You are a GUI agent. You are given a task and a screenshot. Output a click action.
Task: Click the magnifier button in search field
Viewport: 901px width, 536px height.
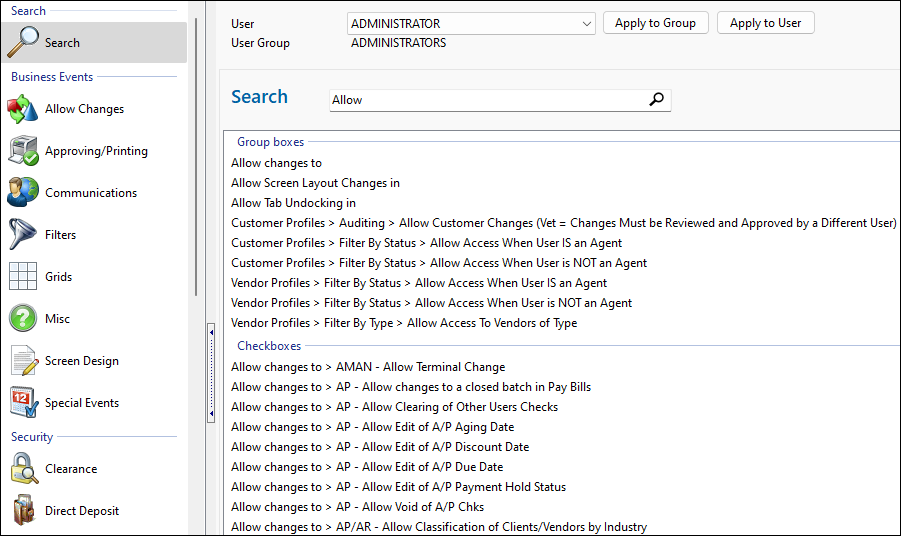(656, 100)
